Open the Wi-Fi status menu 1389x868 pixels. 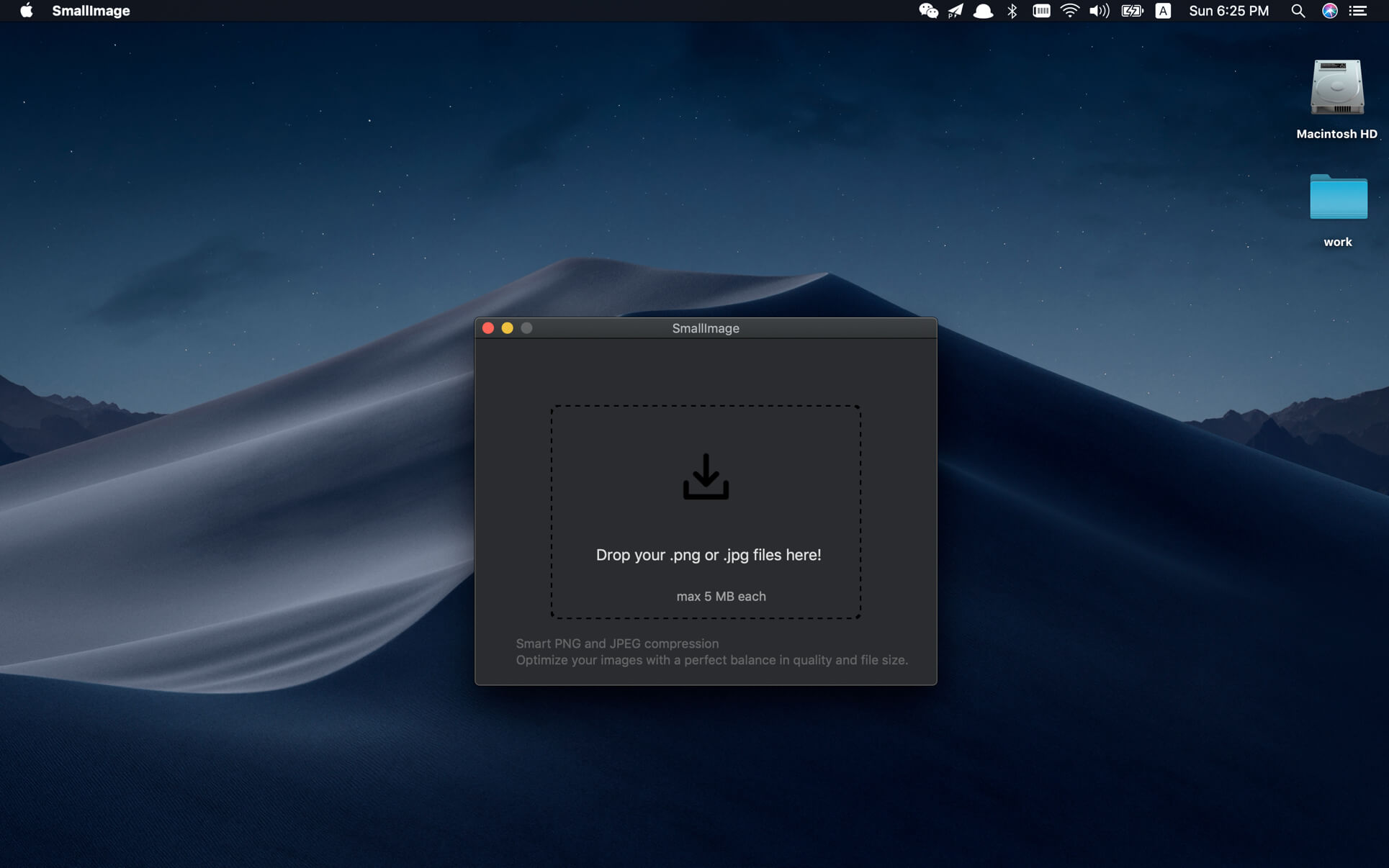point(1070,11)
